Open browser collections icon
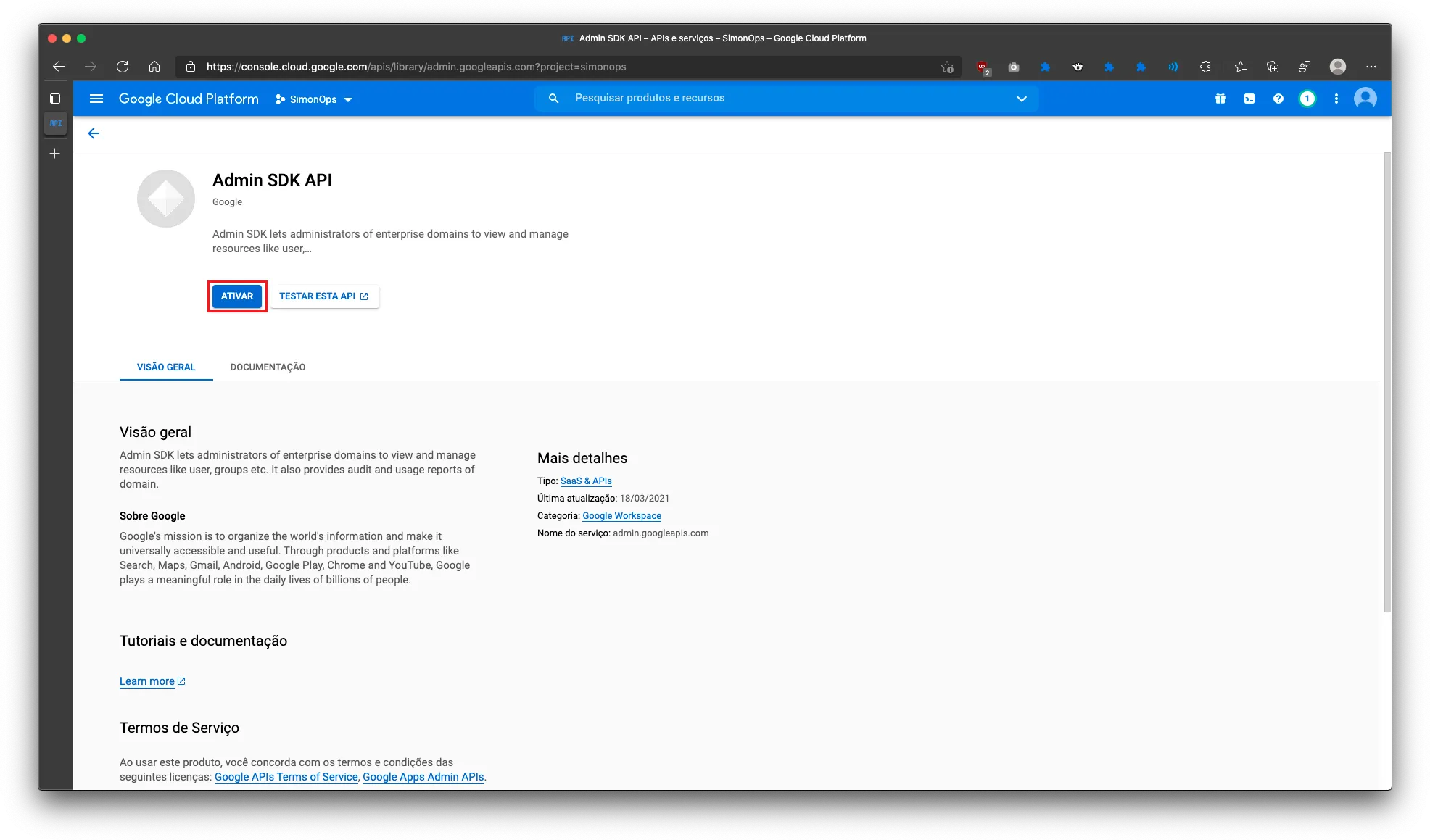 tap(1273, 67)
